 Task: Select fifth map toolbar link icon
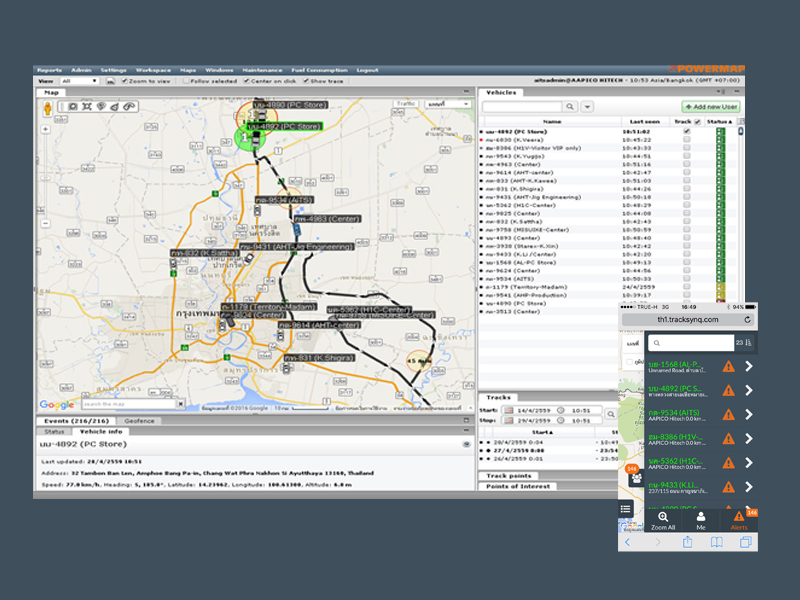[129, 107]
